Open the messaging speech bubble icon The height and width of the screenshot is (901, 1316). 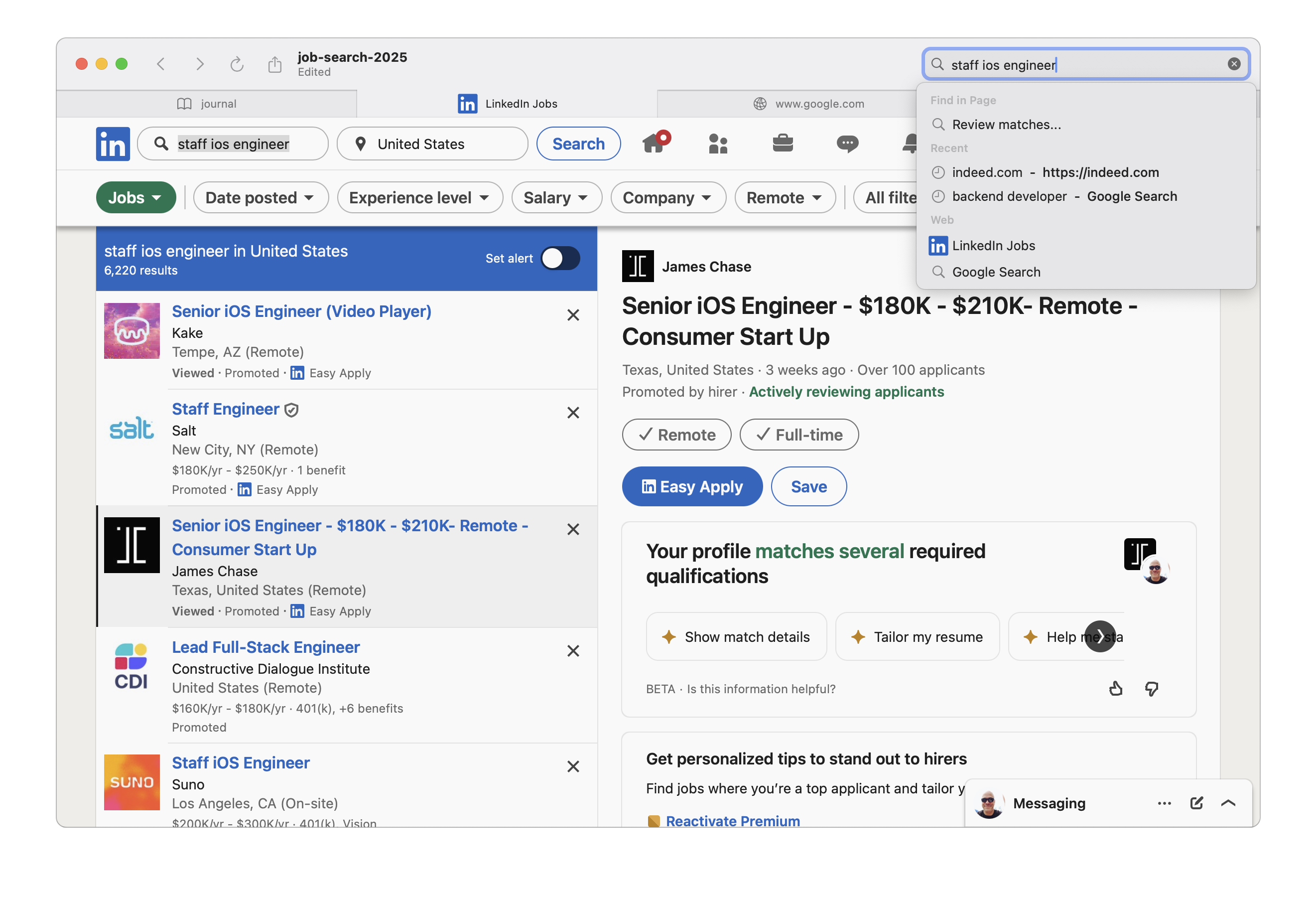point(847,144)
